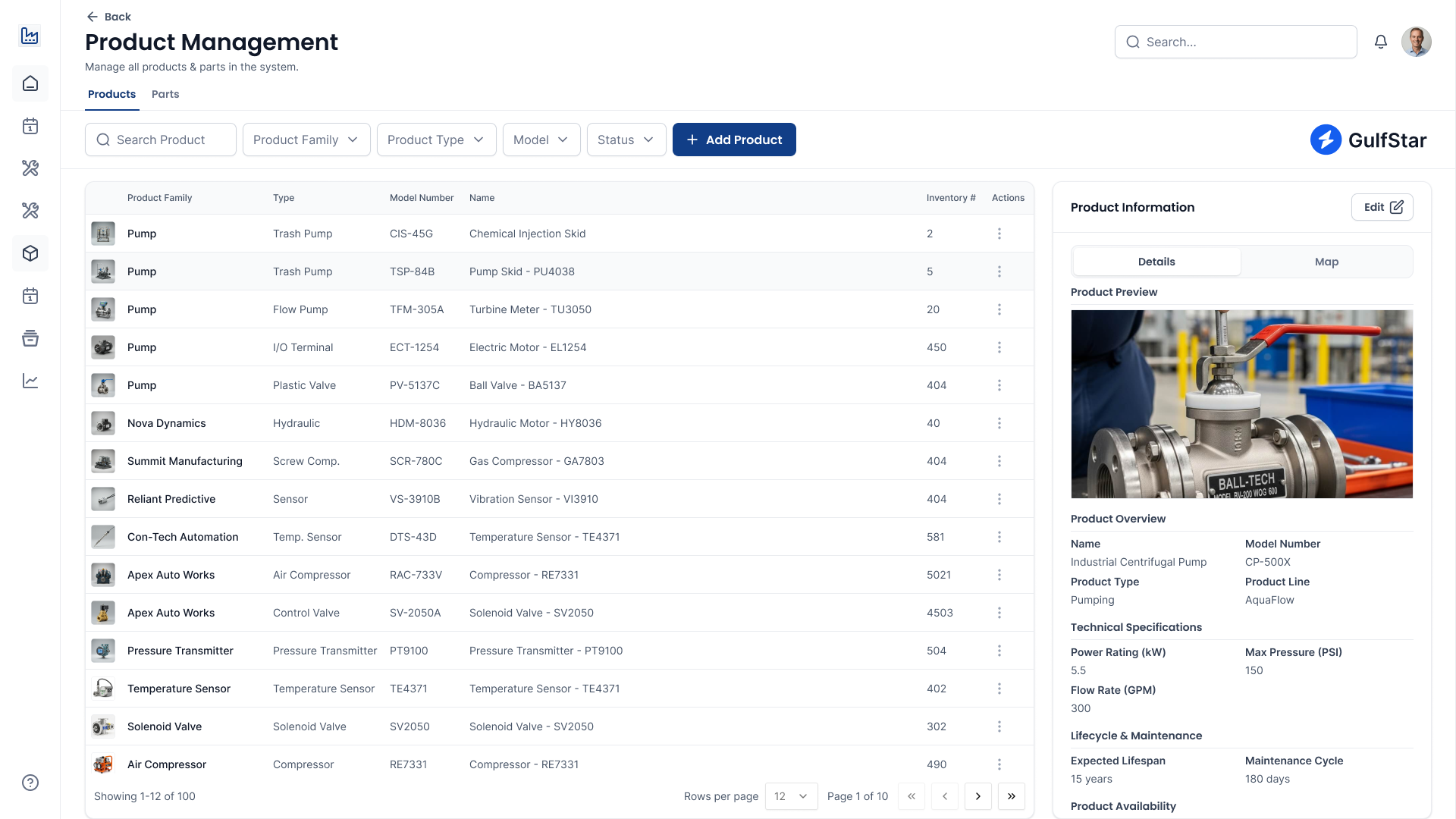This screenshot has width=1456, height=819.
Task: Open the first wrench tools icon in sidebar
Action: [30, 168]
